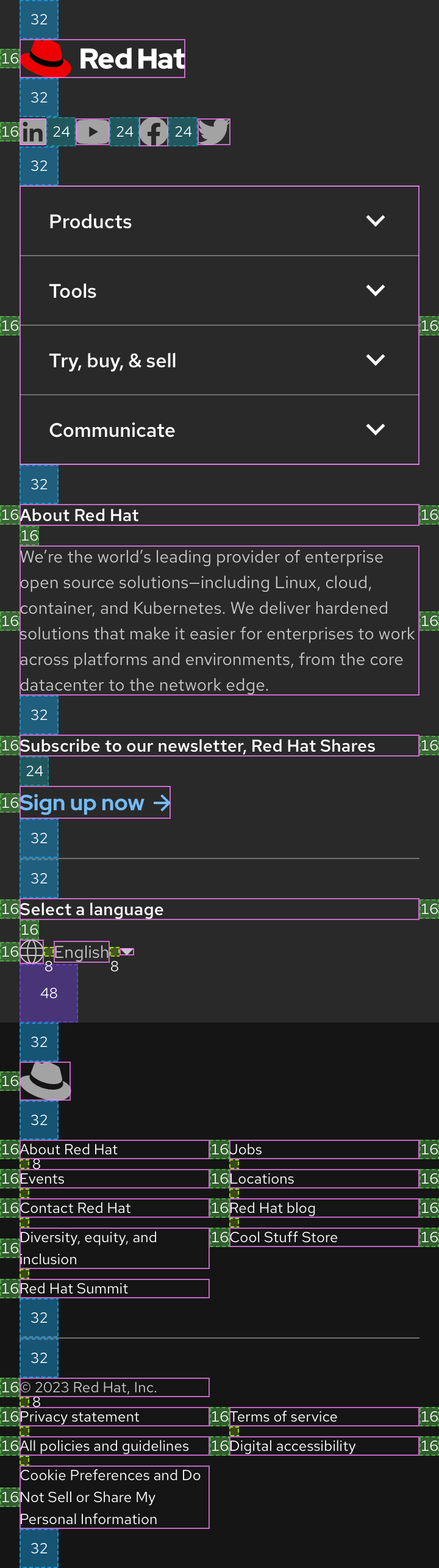Expand the Communicate accordion
439x1568 pixels.
pyautogui.click(x=220, y=430)
